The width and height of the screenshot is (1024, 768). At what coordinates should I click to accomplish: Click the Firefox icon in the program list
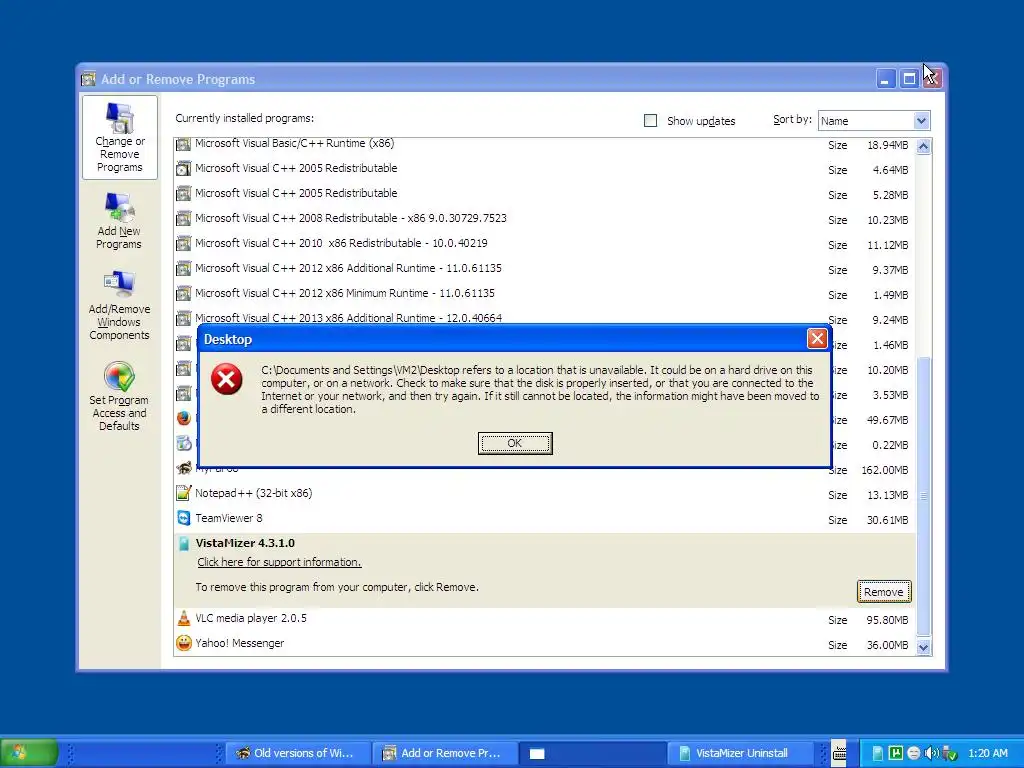pyautogui.click(x=184, y=419)
